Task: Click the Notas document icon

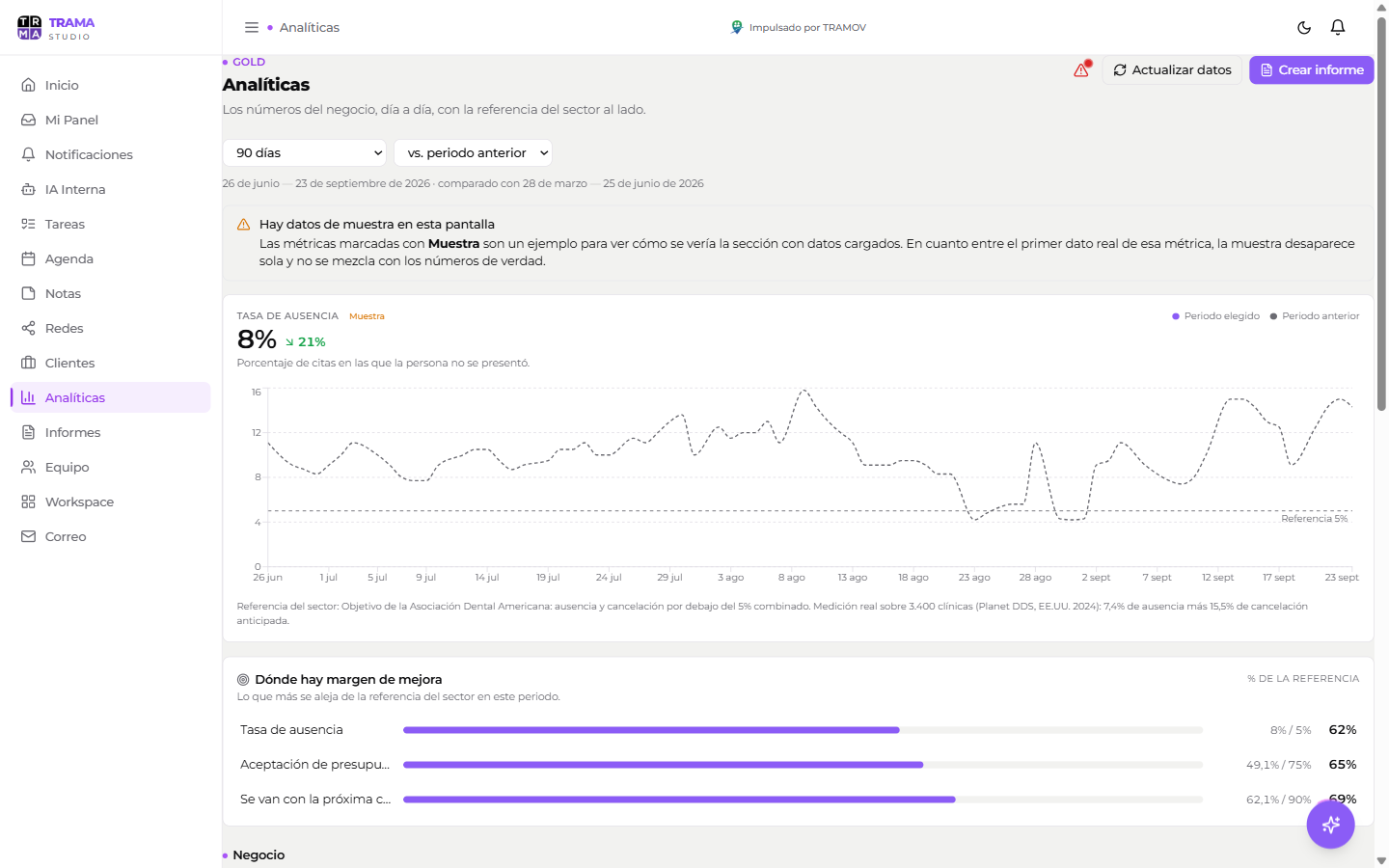Action: point(29,293)
